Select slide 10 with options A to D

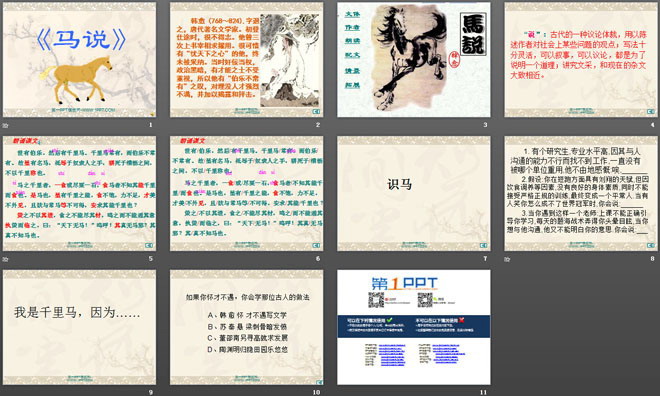tap(247, 327)
